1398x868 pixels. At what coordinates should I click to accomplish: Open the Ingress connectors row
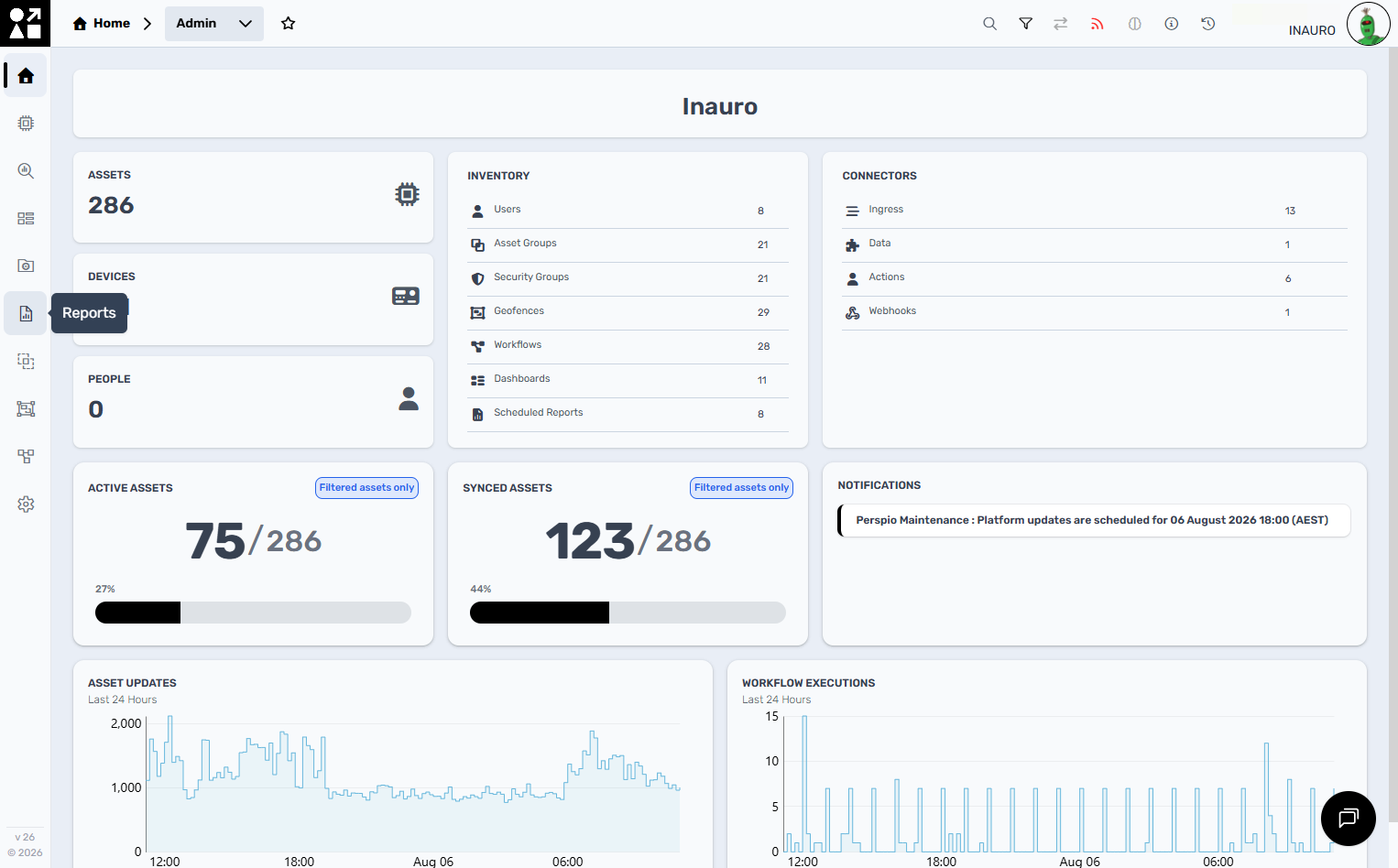point(1095,211)
